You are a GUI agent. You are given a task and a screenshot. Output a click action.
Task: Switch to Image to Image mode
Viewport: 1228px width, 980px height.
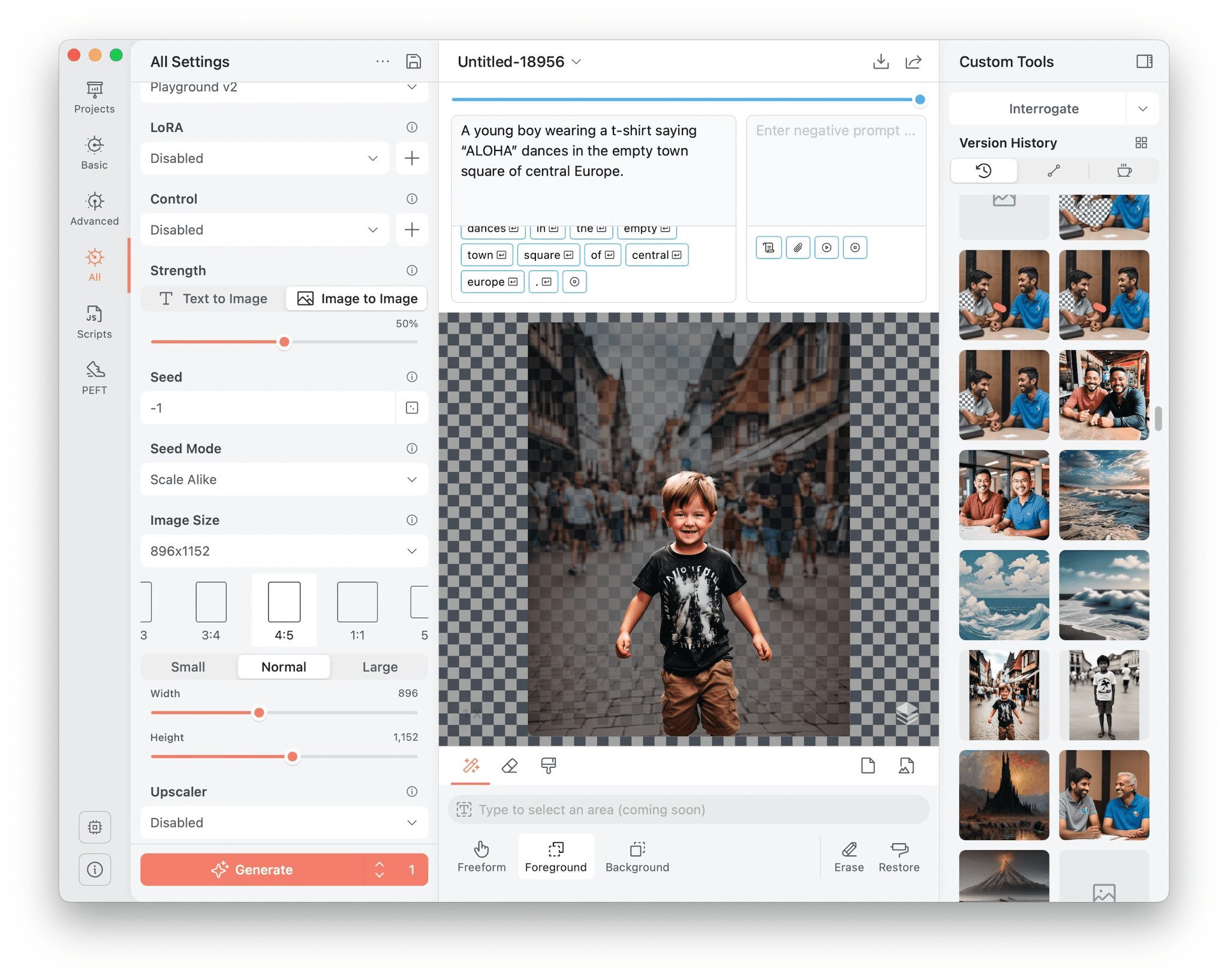(x=357, y=299)
